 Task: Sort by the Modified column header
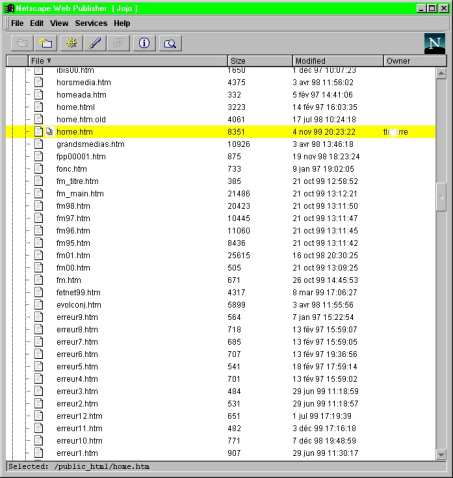tap(338, 61)
